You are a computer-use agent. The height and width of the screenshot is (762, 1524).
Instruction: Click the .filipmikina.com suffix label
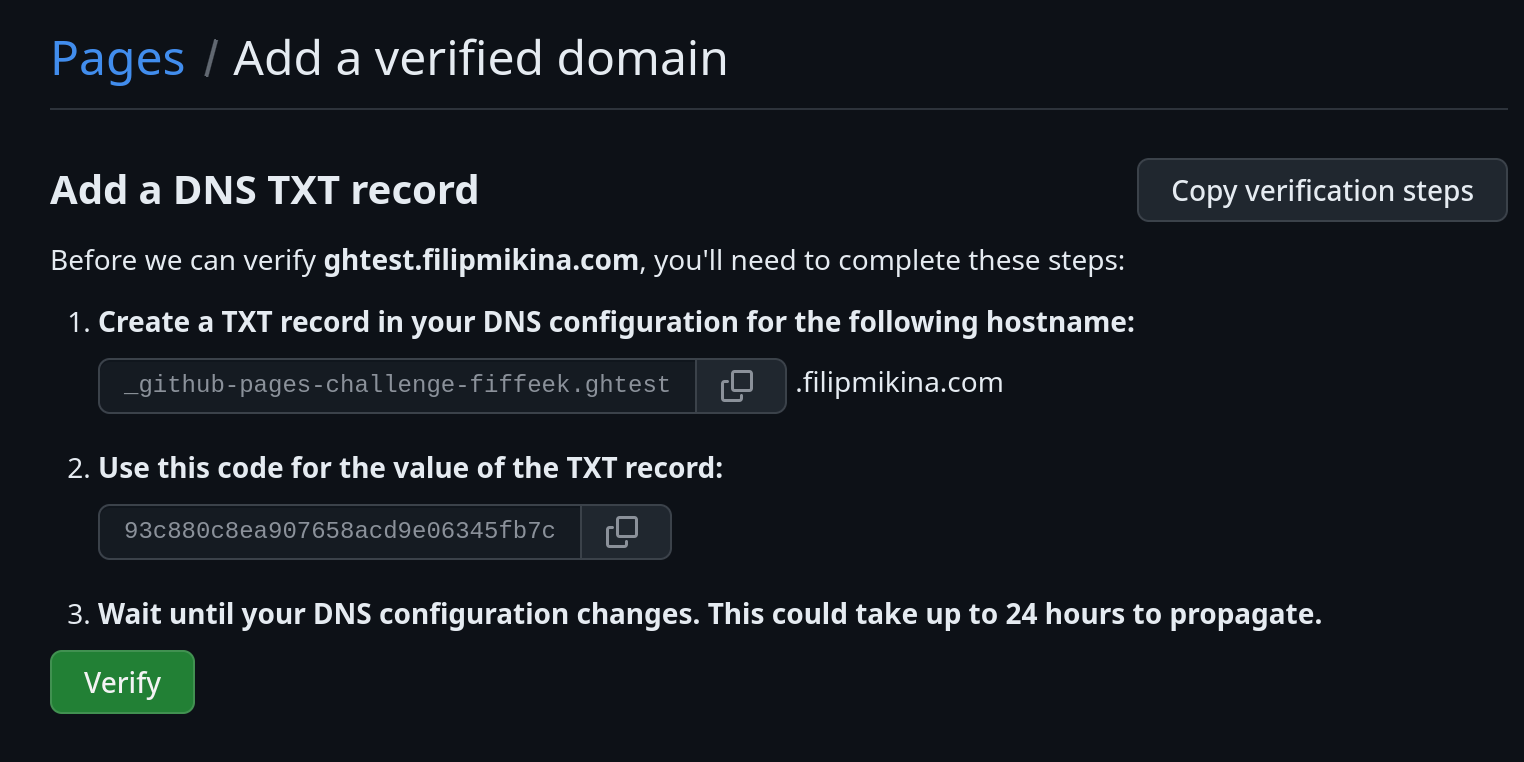pyautogui.click(x=898, y=382)
